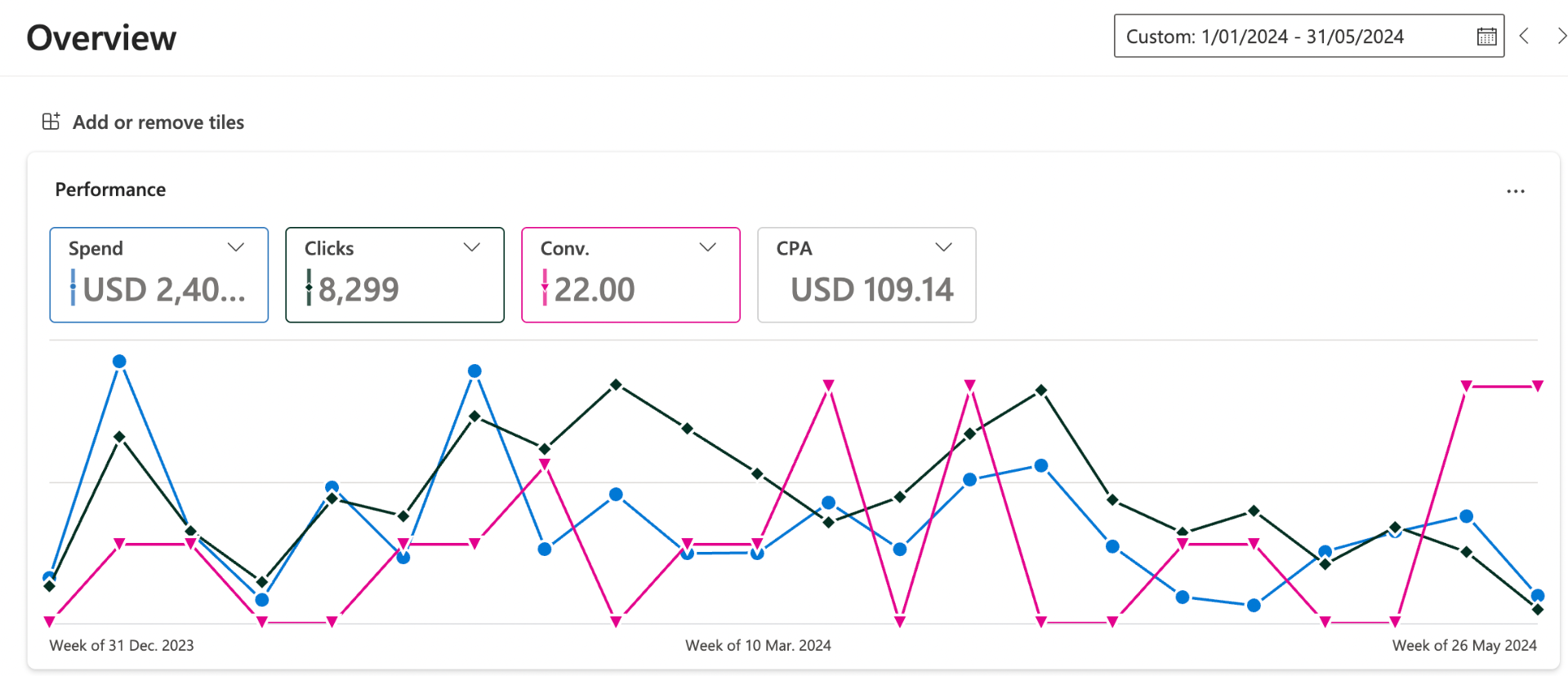Click the Add or remove tiles link
The image size is (1568, 676).
tap(158, 122)
